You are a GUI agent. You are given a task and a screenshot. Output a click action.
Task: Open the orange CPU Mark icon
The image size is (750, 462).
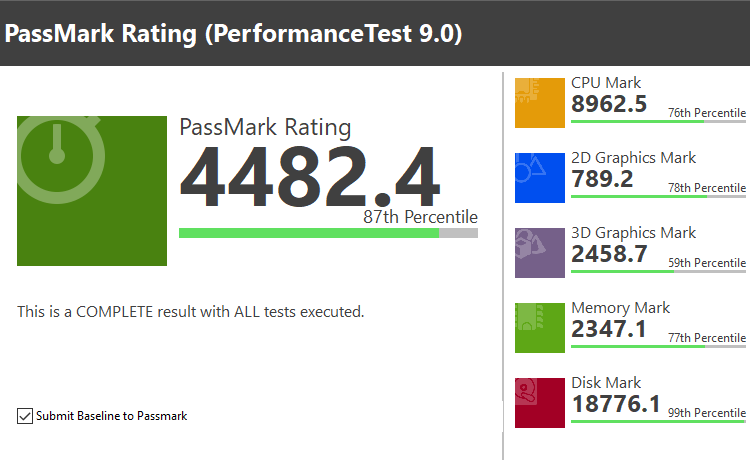click(540, 103)
